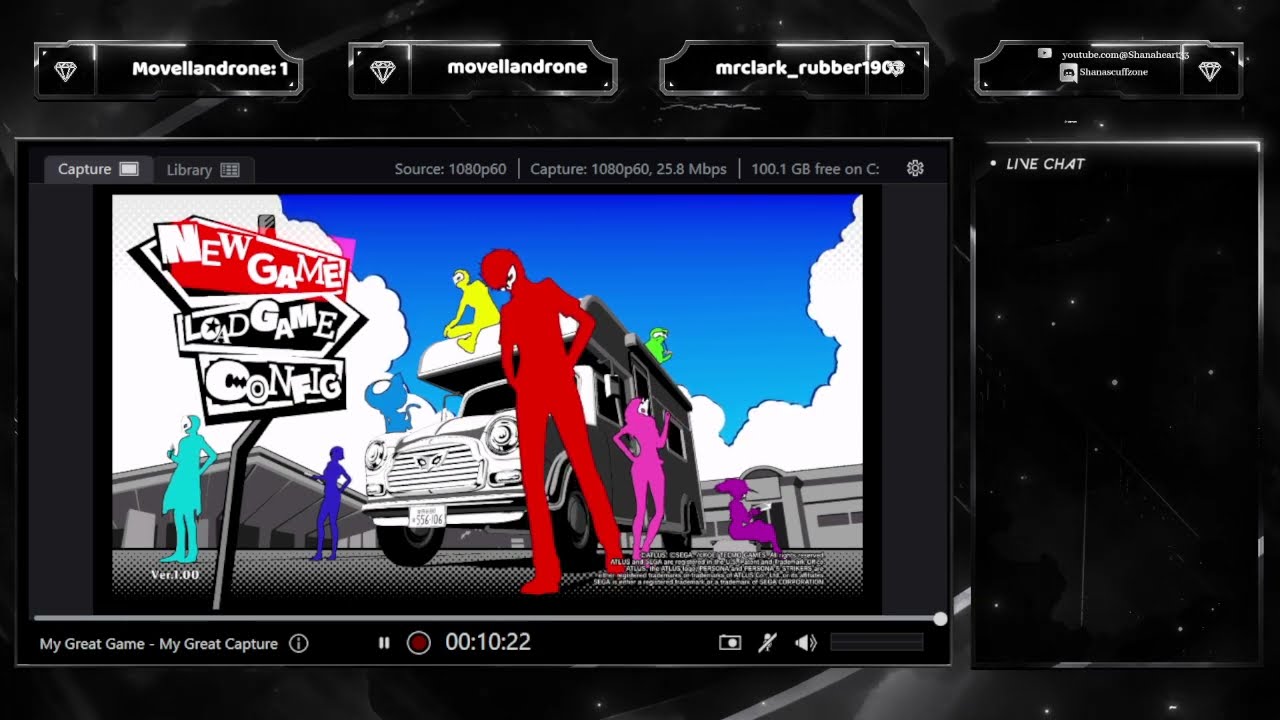Click the yellow character sitting on the van
1280x720 pixels.
[470, 310]
